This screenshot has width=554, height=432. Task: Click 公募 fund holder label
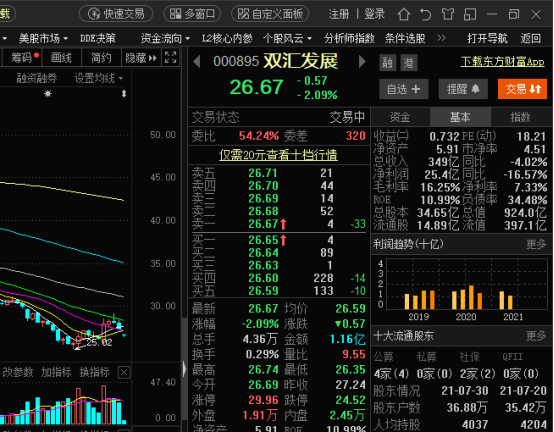point(384,357)
